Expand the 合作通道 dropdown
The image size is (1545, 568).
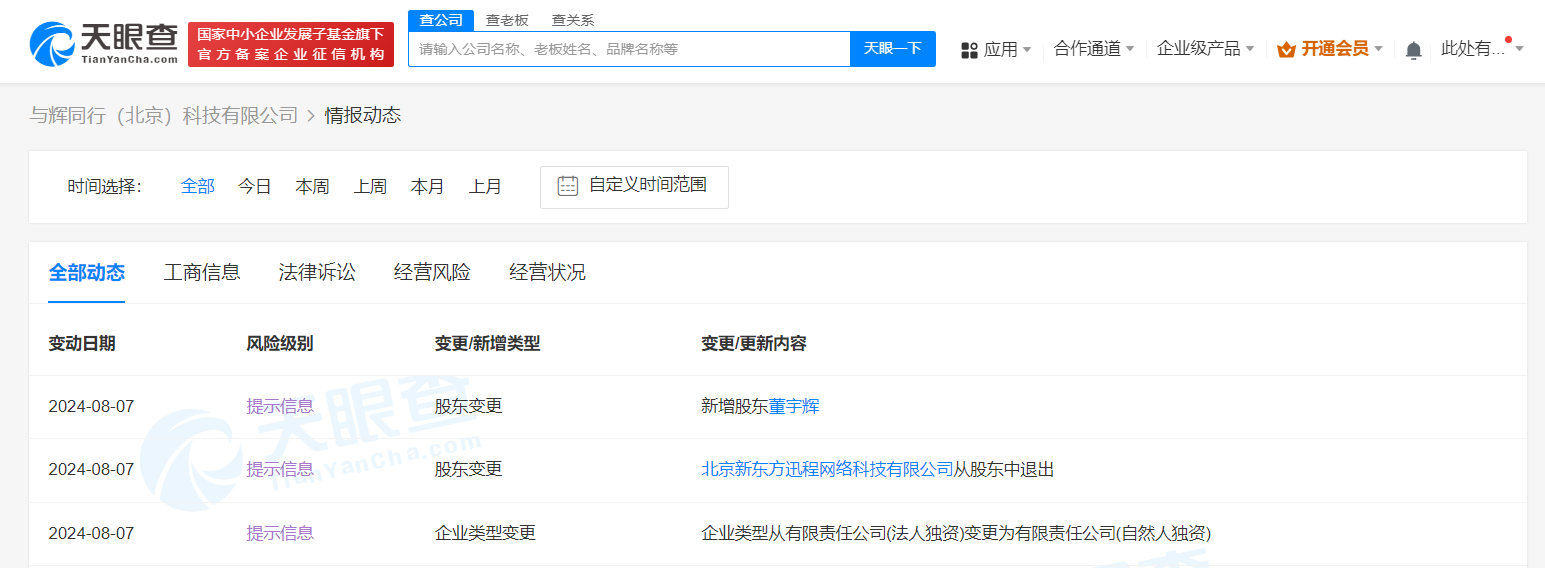1094,49
